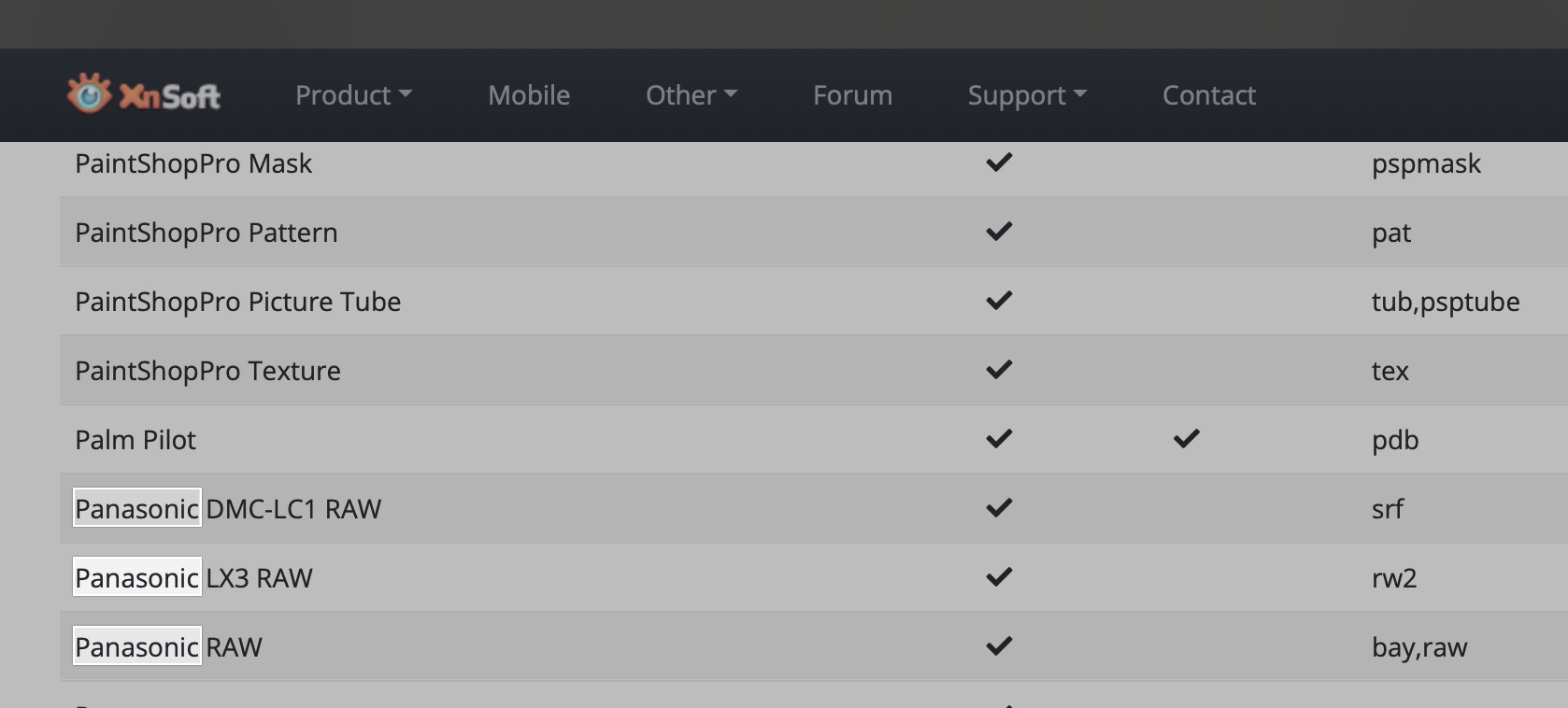Click the XnSoft logo icon

coord(90,94)
